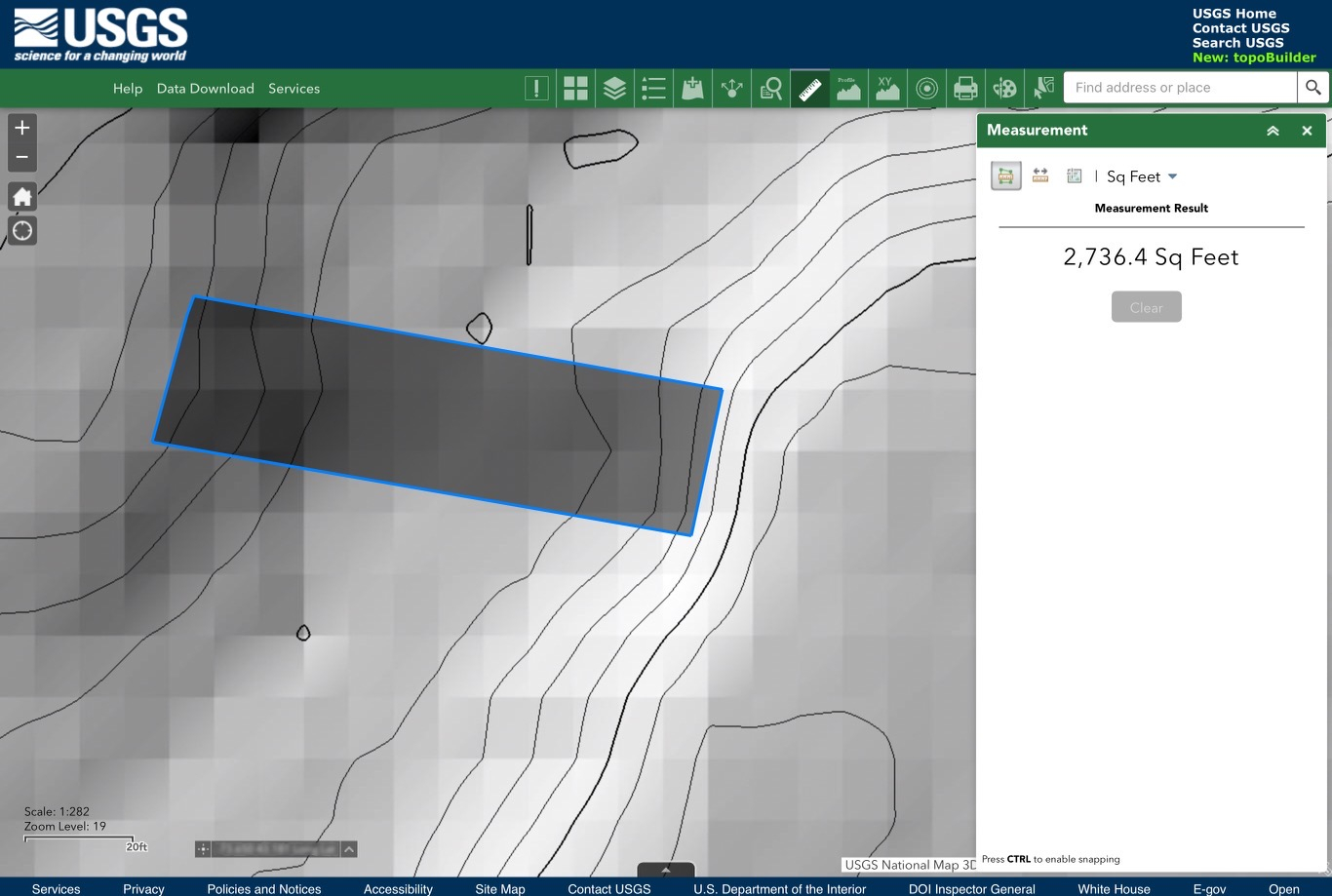Follow the New: topoBuilder link
The width and height of the screenshot is (1332, 896).
1253,58
